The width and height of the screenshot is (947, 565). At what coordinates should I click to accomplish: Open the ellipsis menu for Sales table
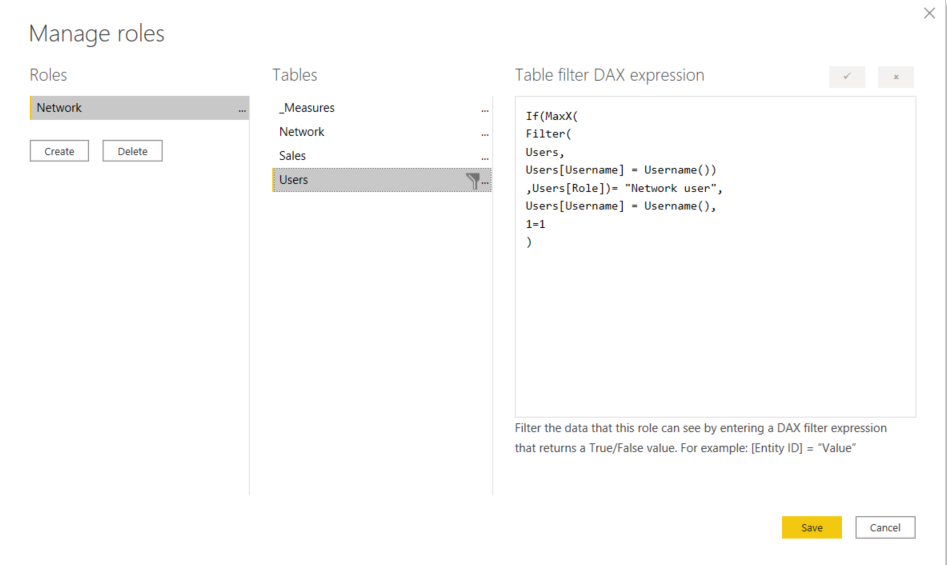(x=485, y=159)
